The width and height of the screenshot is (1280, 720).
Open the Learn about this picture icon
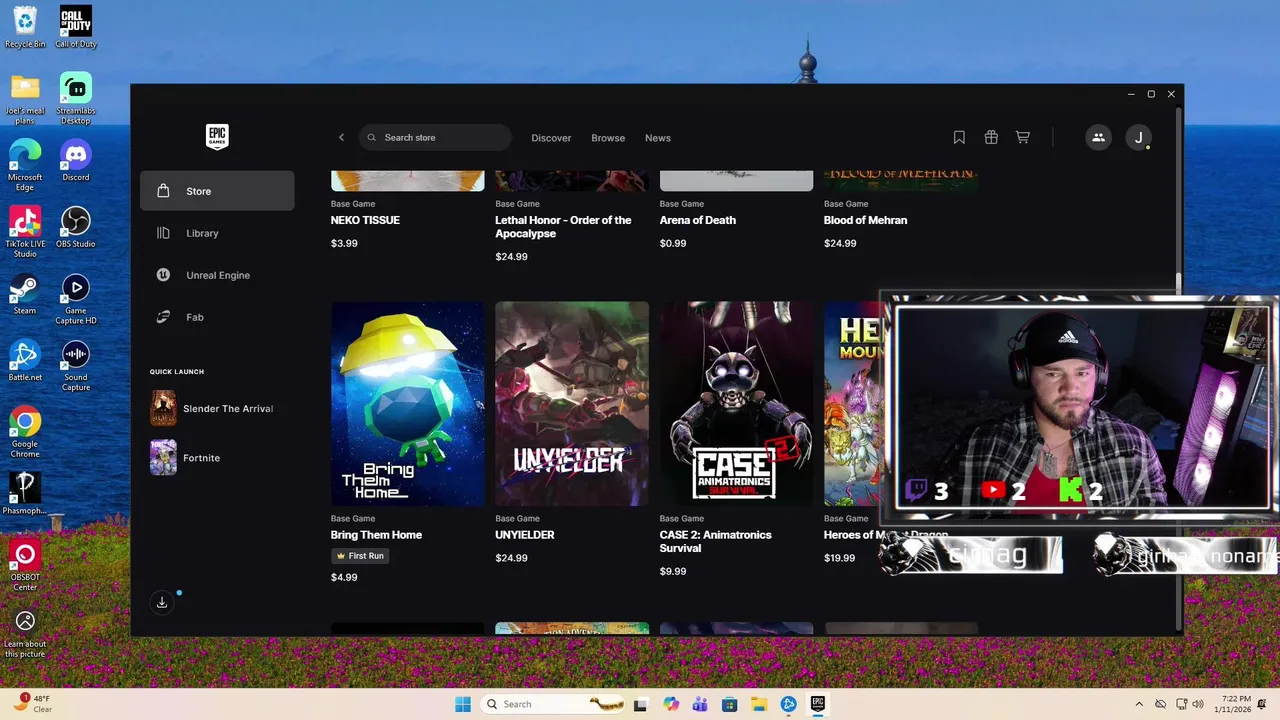coord(25,635)
